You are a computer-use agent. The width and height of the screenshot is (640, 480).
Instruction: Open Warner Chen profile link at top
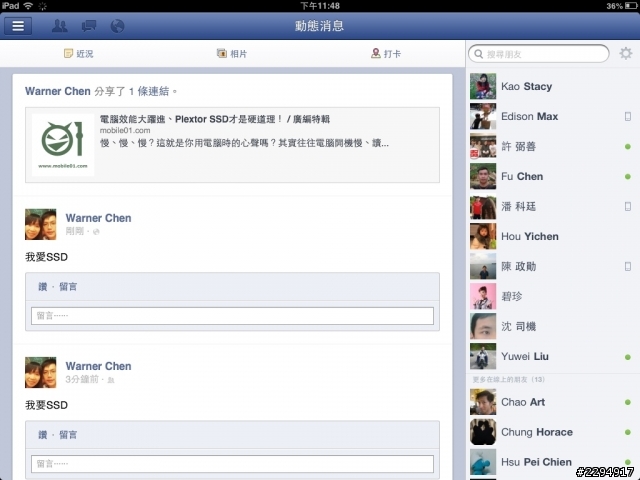[x=58, y=91]
